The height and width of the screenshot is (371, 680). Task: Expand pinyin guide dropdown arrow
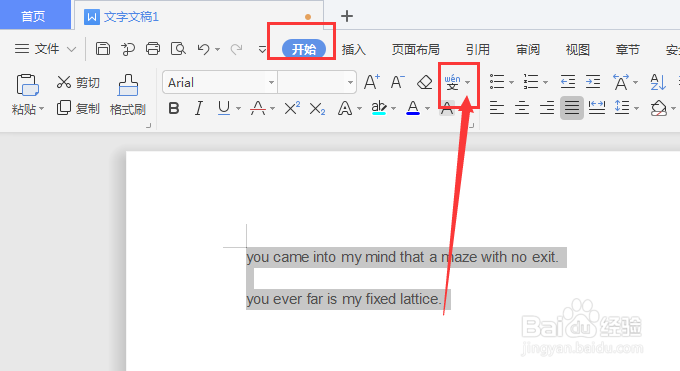click(x=468, y=82)
